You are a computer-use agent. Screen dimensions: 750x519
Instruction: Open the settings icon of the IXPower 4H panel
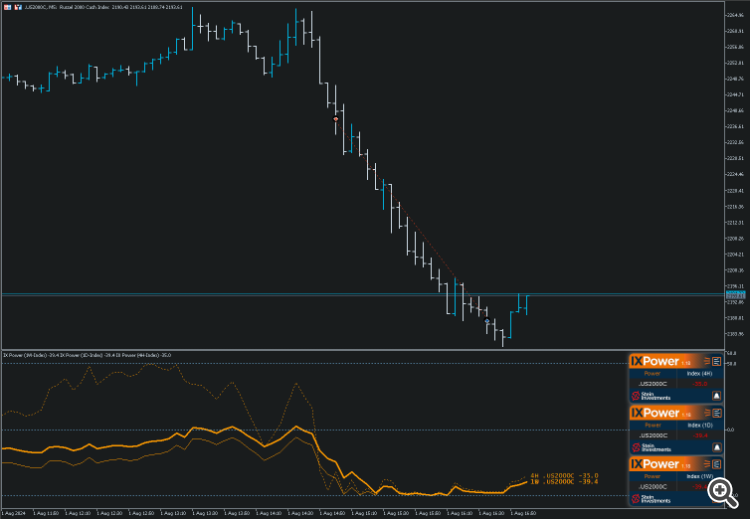pyautogui.click(x=716, y=361)
